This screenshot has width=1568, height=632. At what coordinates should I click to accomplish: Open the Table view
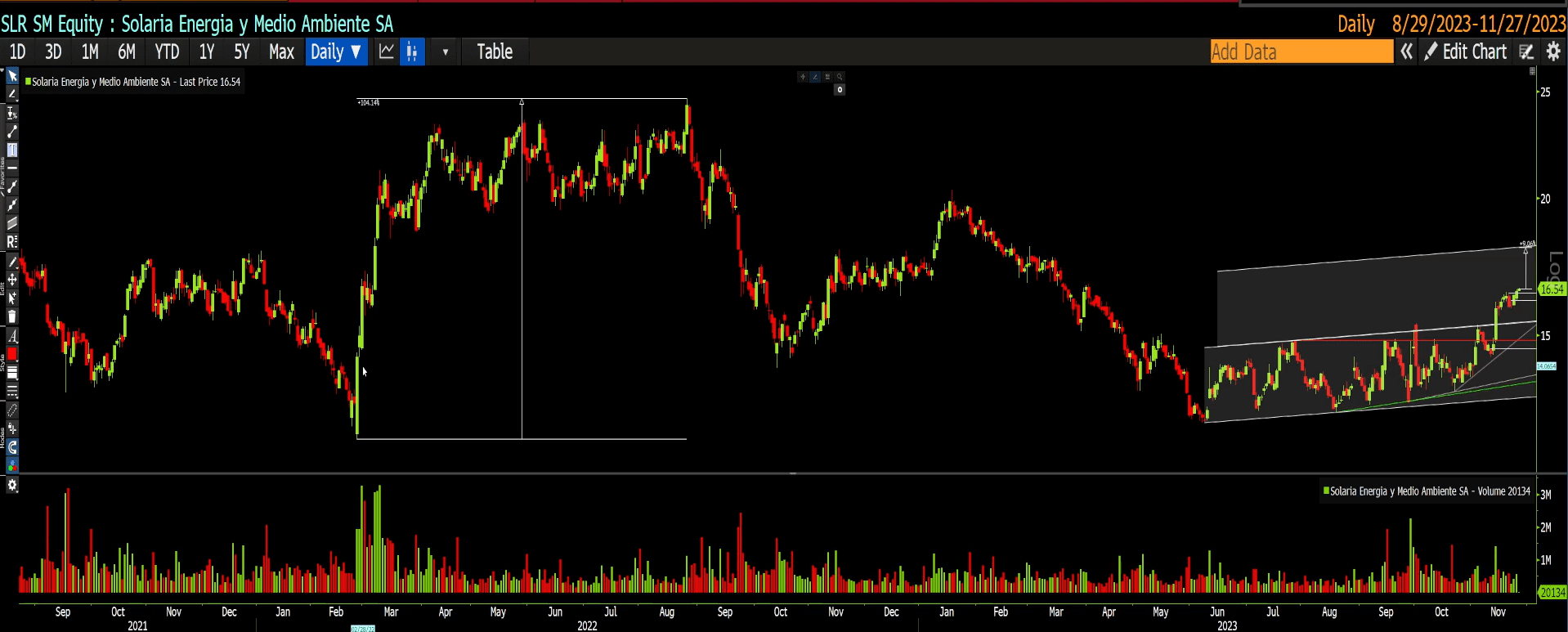click(495, 52)
